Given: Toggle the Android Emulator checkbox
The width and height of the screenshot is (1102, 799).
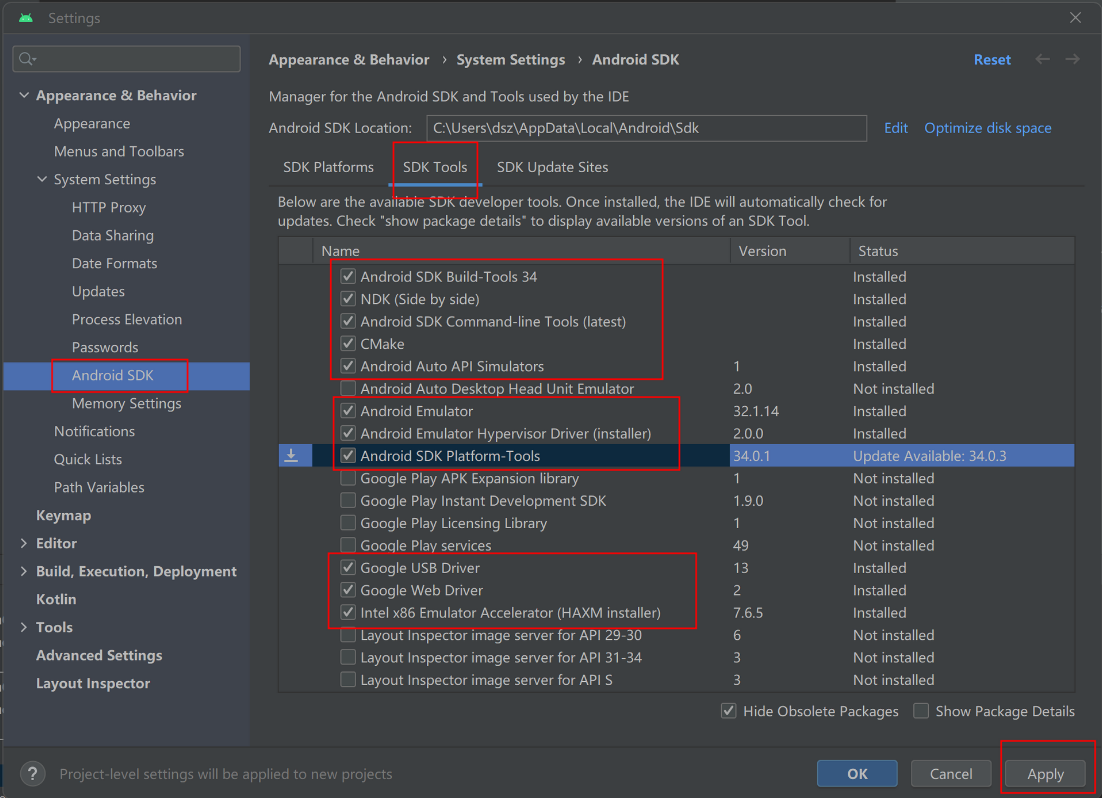Looking at the screenshot, I should [348, 411].
